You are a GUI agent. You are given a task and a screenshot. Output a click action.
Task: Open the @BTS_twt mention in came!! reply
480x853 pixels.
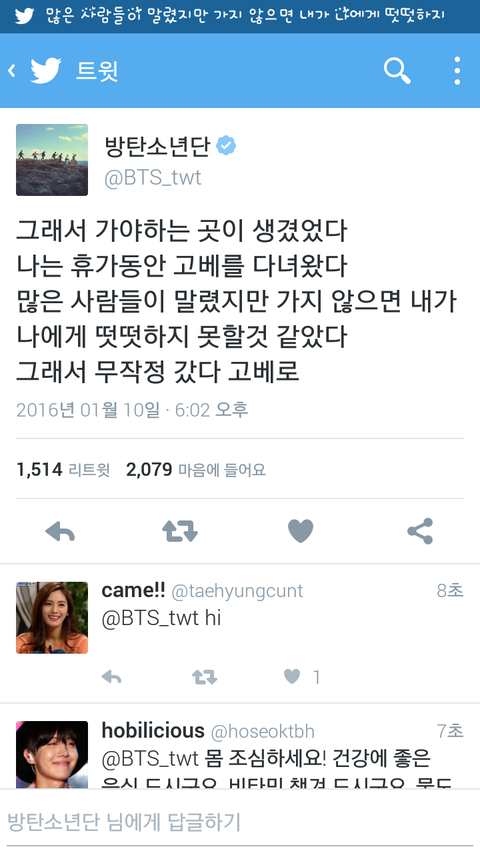coord(150,619)
